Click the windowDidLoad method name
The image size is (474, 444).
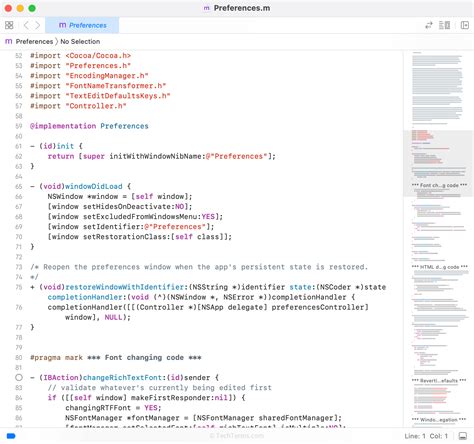point(93,186)
